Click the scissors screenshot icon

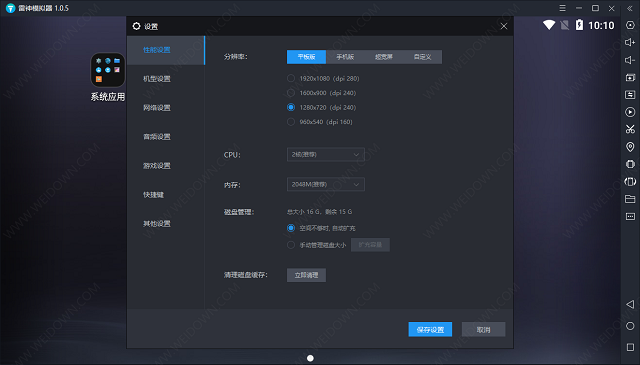[630, 129]
